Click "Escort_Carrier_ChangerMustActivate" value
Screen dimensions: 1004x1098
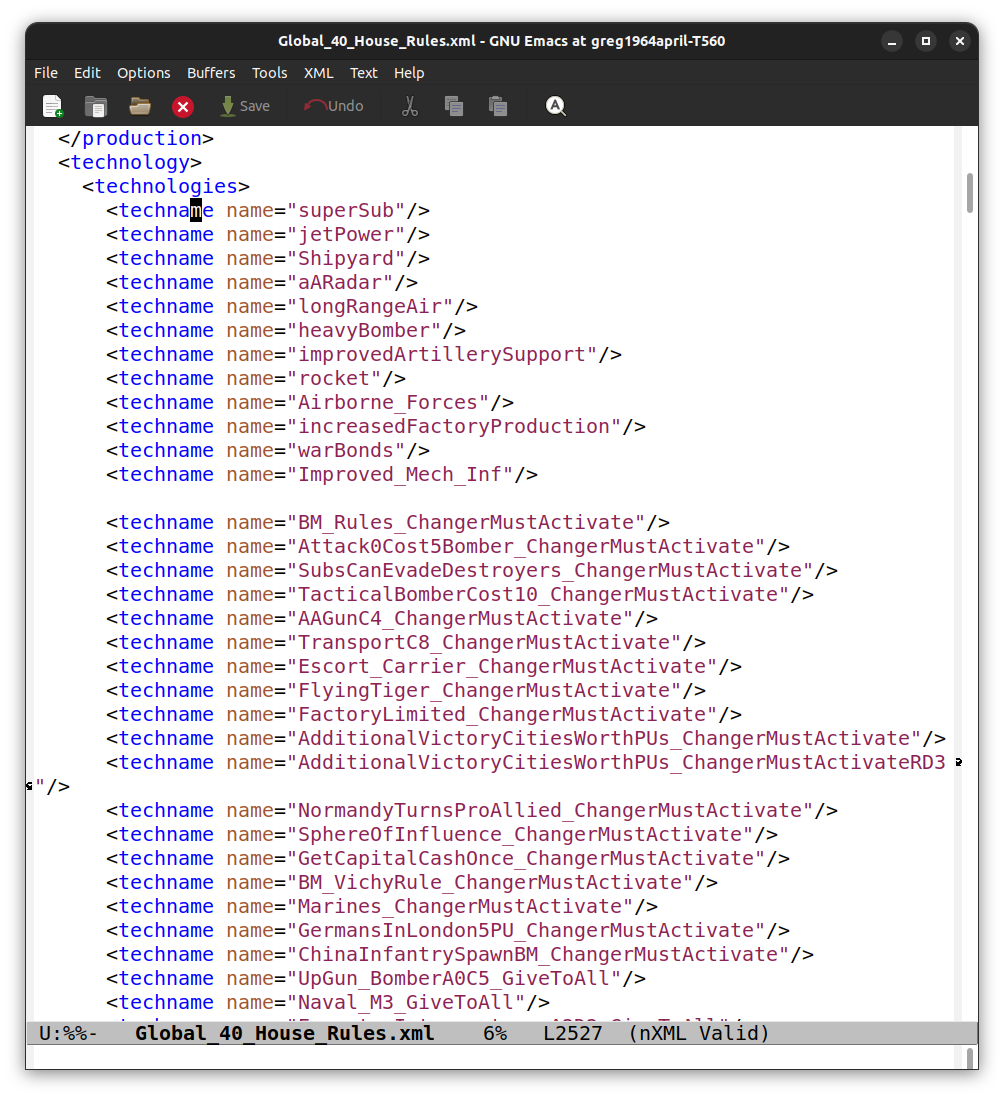pos(503,667)
